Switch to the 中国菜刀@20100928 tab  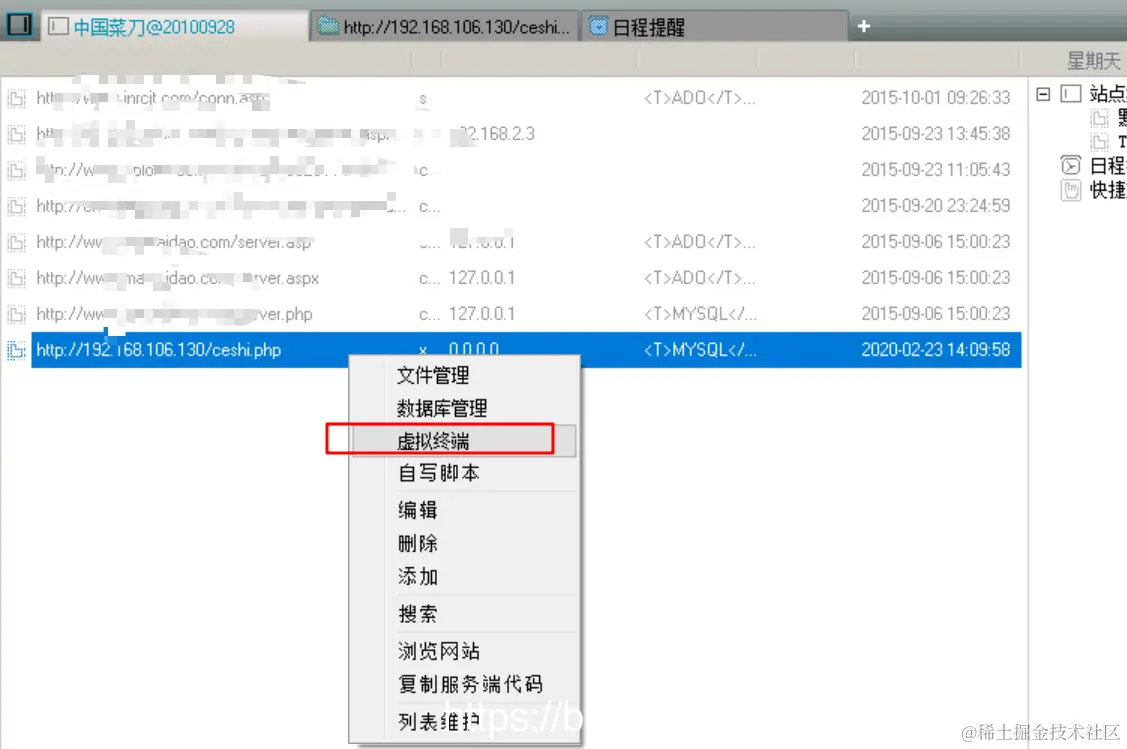(175, 27)
